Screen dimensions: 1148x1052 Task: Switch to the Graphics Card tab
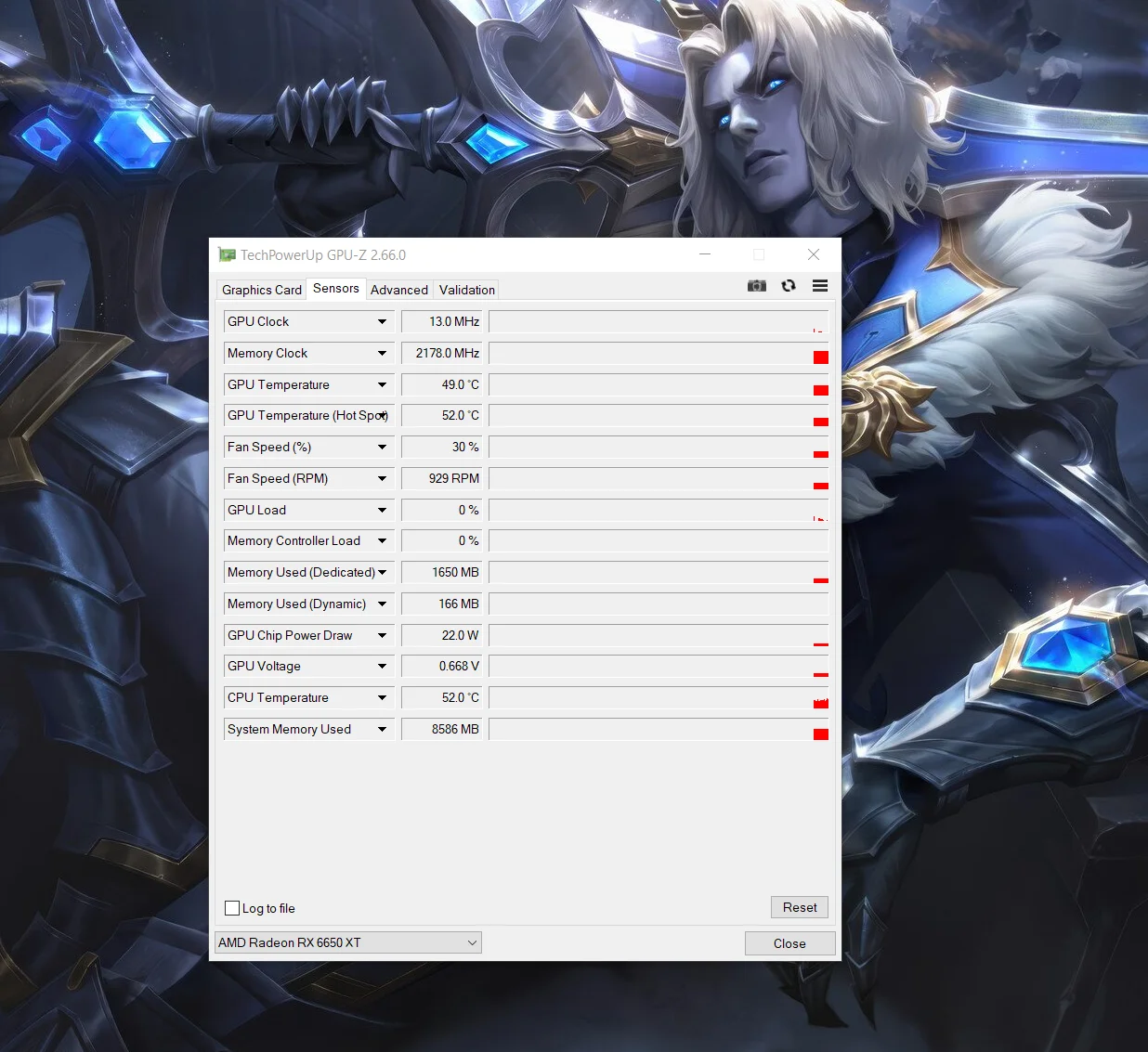[262, 290]
